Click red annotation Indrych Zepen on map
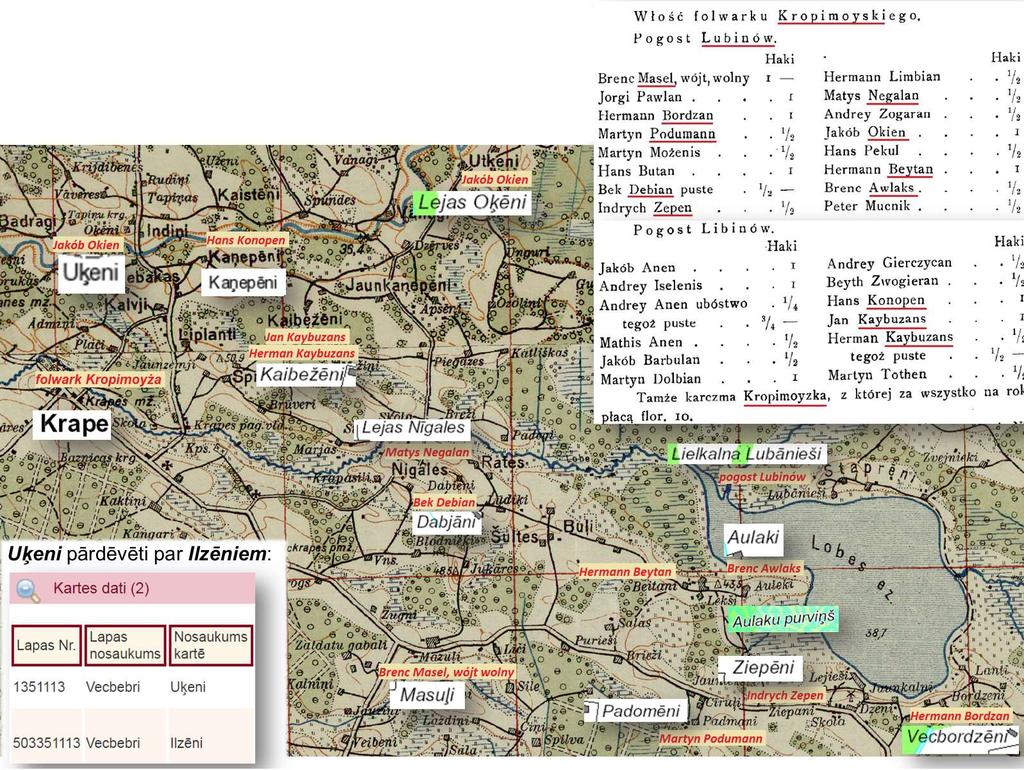Image resolution: width=1024 pixels, height=770 pixels. pos(784,696)
